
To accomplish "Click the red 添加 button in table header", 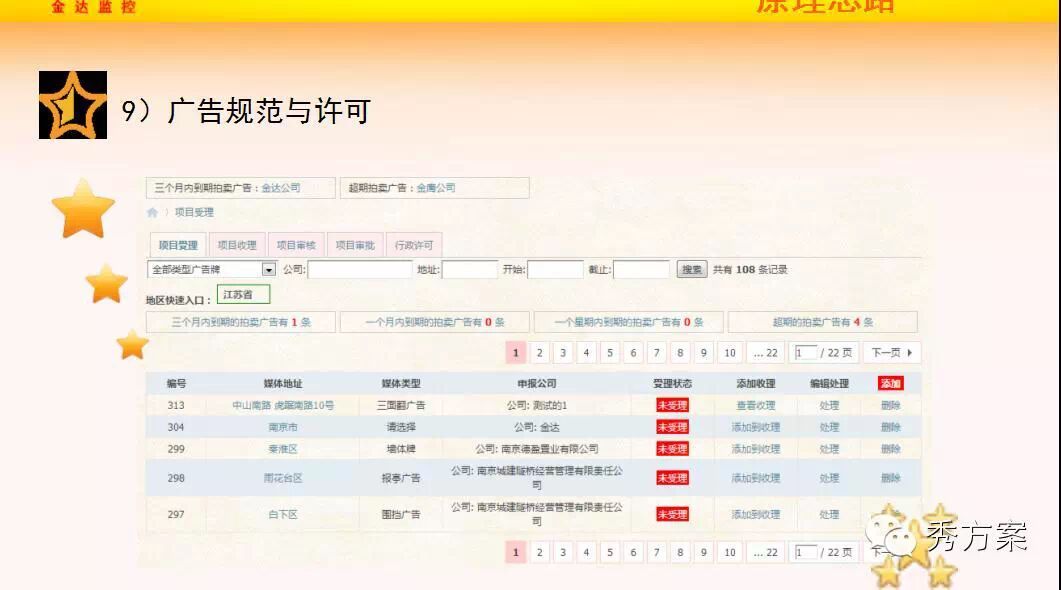I will pyautogui.click(x=890, y=384).
